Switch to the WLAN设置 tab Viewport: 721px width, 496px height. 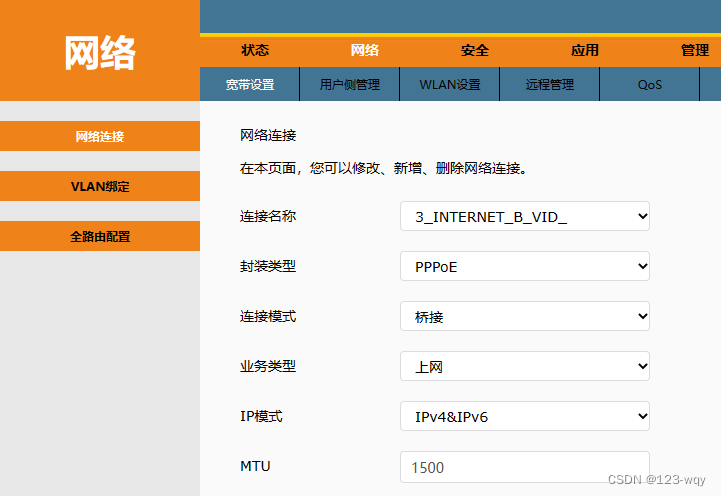tap(450, 84)
